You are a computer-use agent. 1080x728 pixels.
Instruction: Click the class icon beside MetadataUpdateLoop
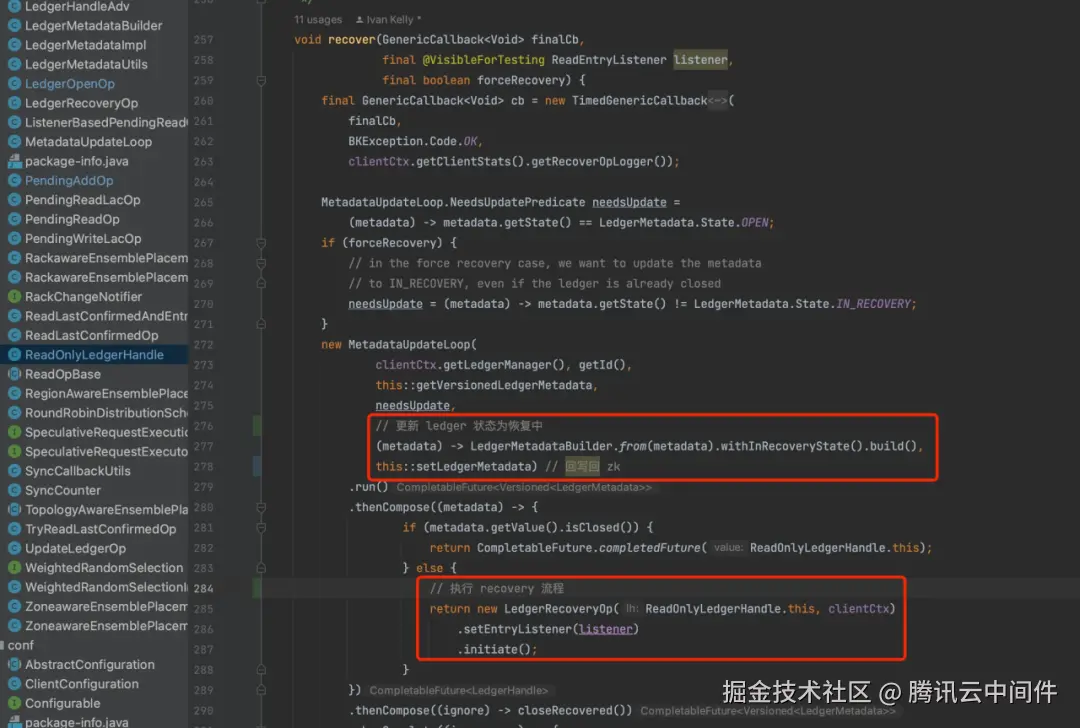click(x=14, y=141)
